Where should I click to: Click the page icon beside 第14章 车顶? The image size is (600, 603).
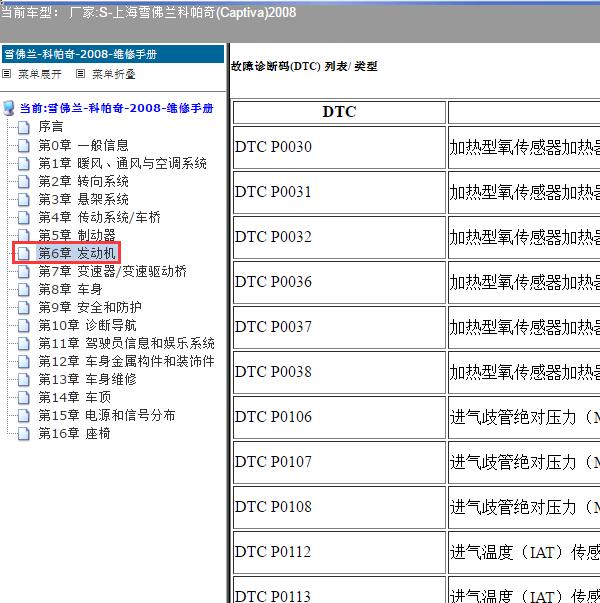(x=24, y=397)
